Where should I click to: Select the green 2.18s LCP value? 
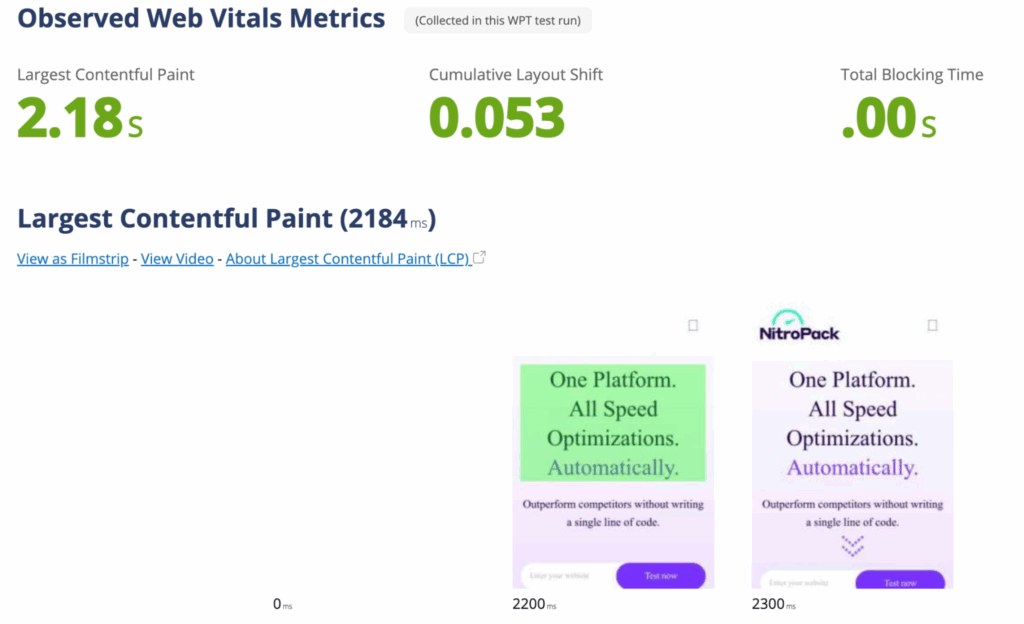(75, 118)
